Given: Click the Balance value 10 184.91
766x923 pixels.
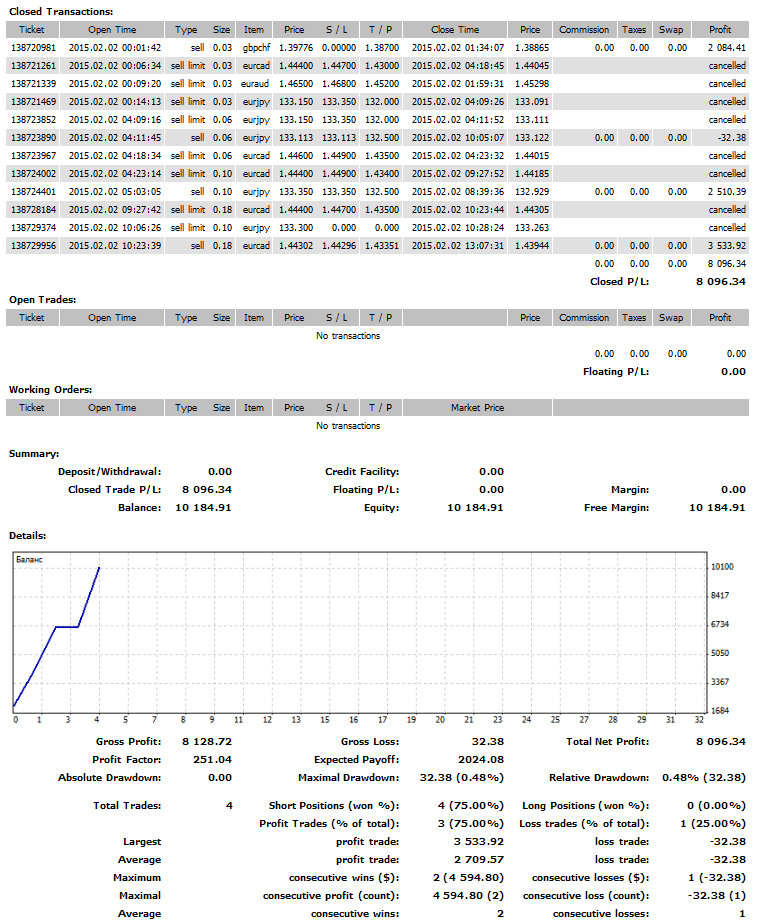Looking at the screenshot, I should (x=203, y=507).
